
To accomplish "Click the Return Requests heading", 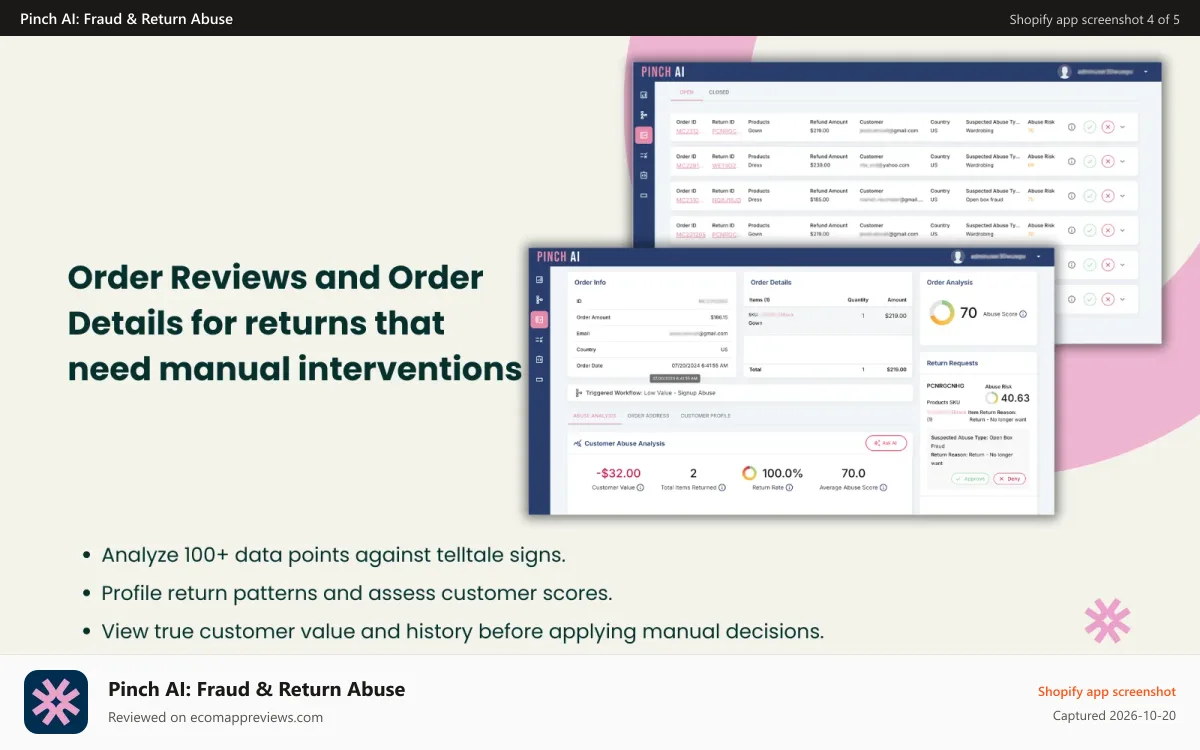I will [952, 363].
